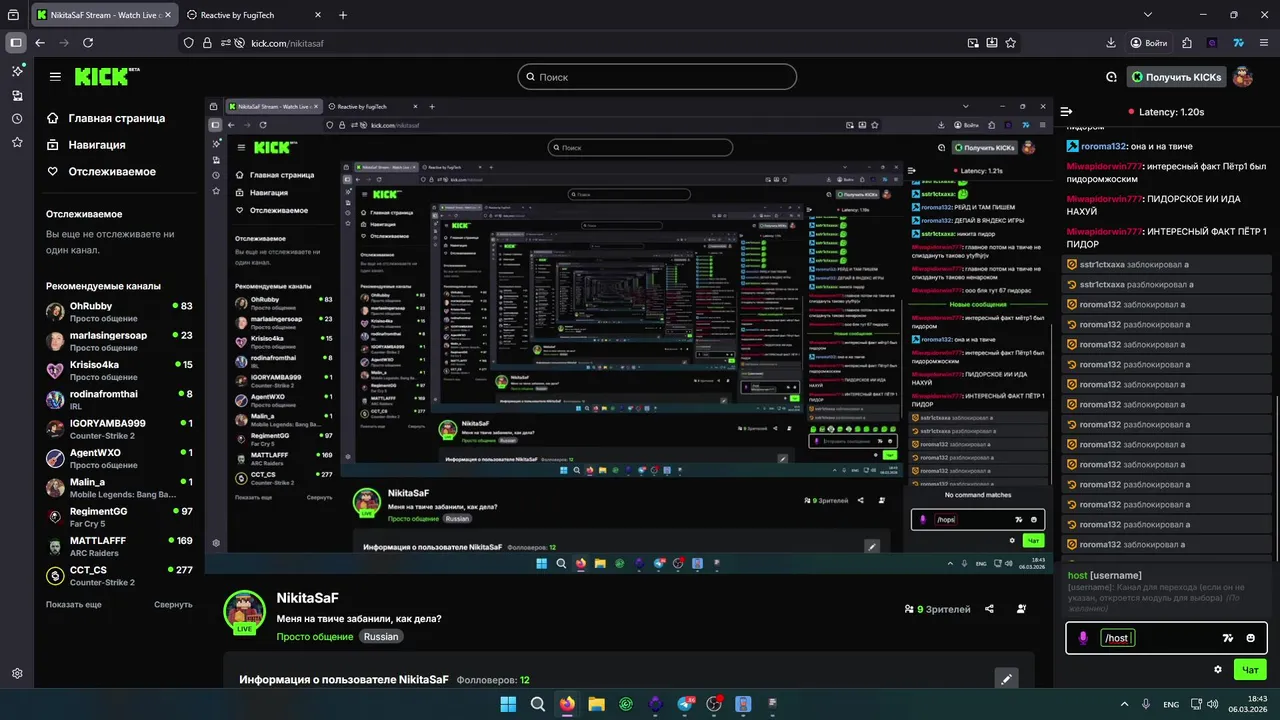
Task: Click the Russian language tag
Action: [381, 637]
